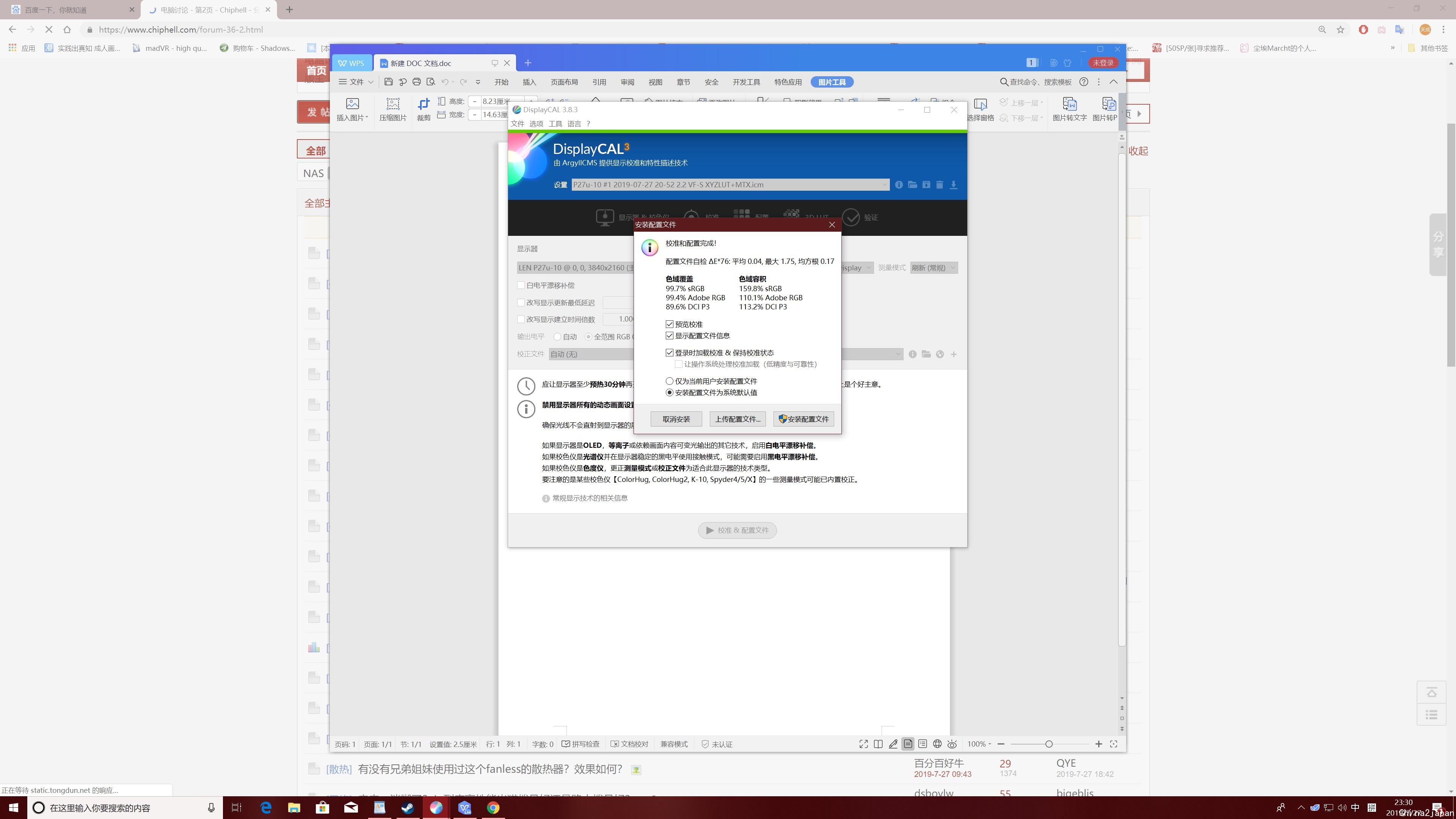Open the settings profile dropdown in DisplayCAL
The width and height of the screenshot is (1456, 819).
(730, 185)
